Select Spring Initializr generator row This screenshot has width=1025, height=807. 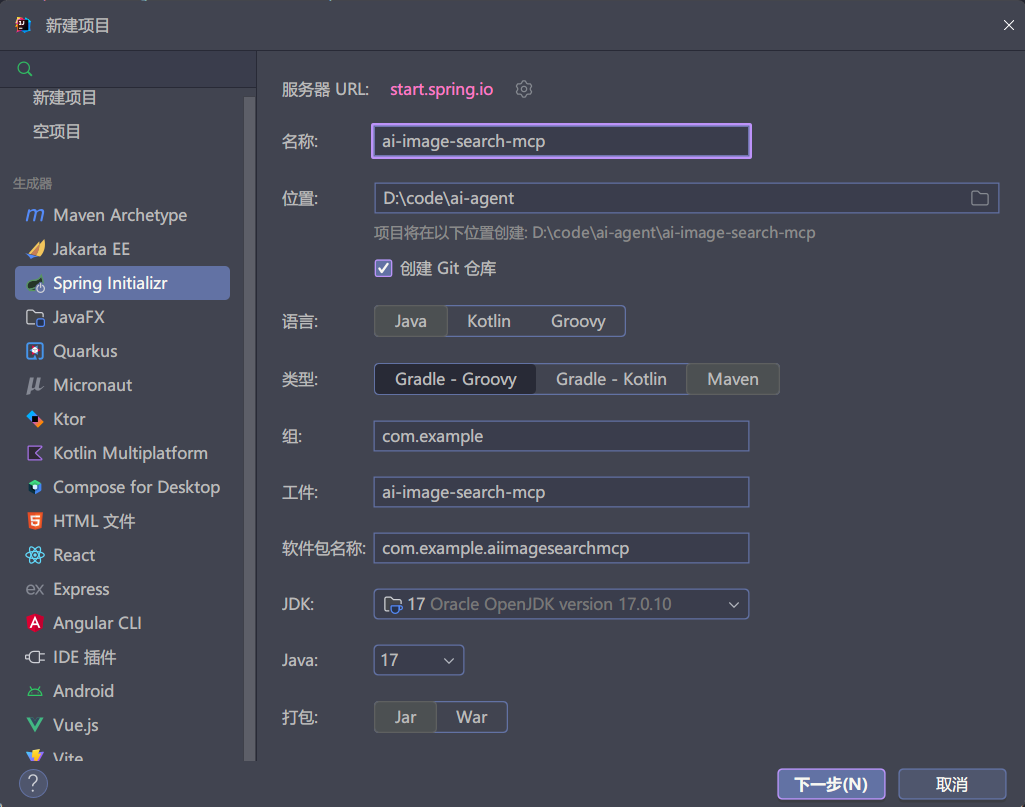click(x=122, y=283)
